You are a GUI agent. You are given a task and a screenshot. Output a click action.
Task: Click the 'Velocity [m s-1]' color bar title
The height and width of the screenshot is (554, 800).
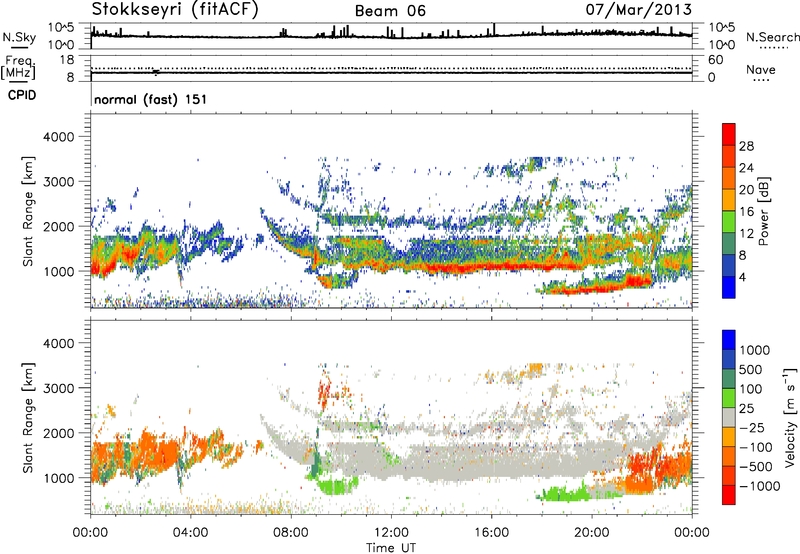click(790, 418)
